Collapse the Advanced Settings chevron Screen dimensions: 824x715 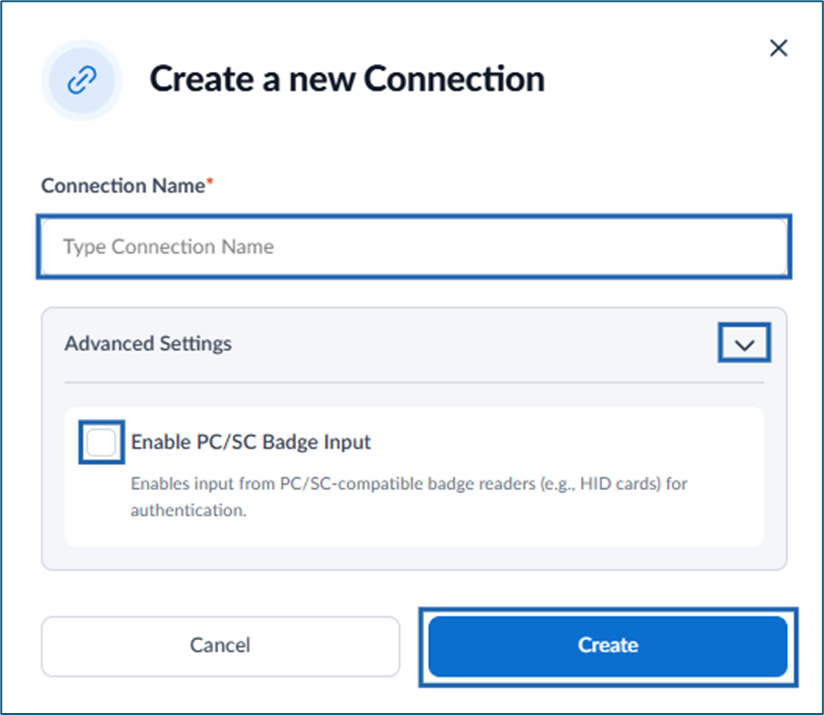(744, 344)
